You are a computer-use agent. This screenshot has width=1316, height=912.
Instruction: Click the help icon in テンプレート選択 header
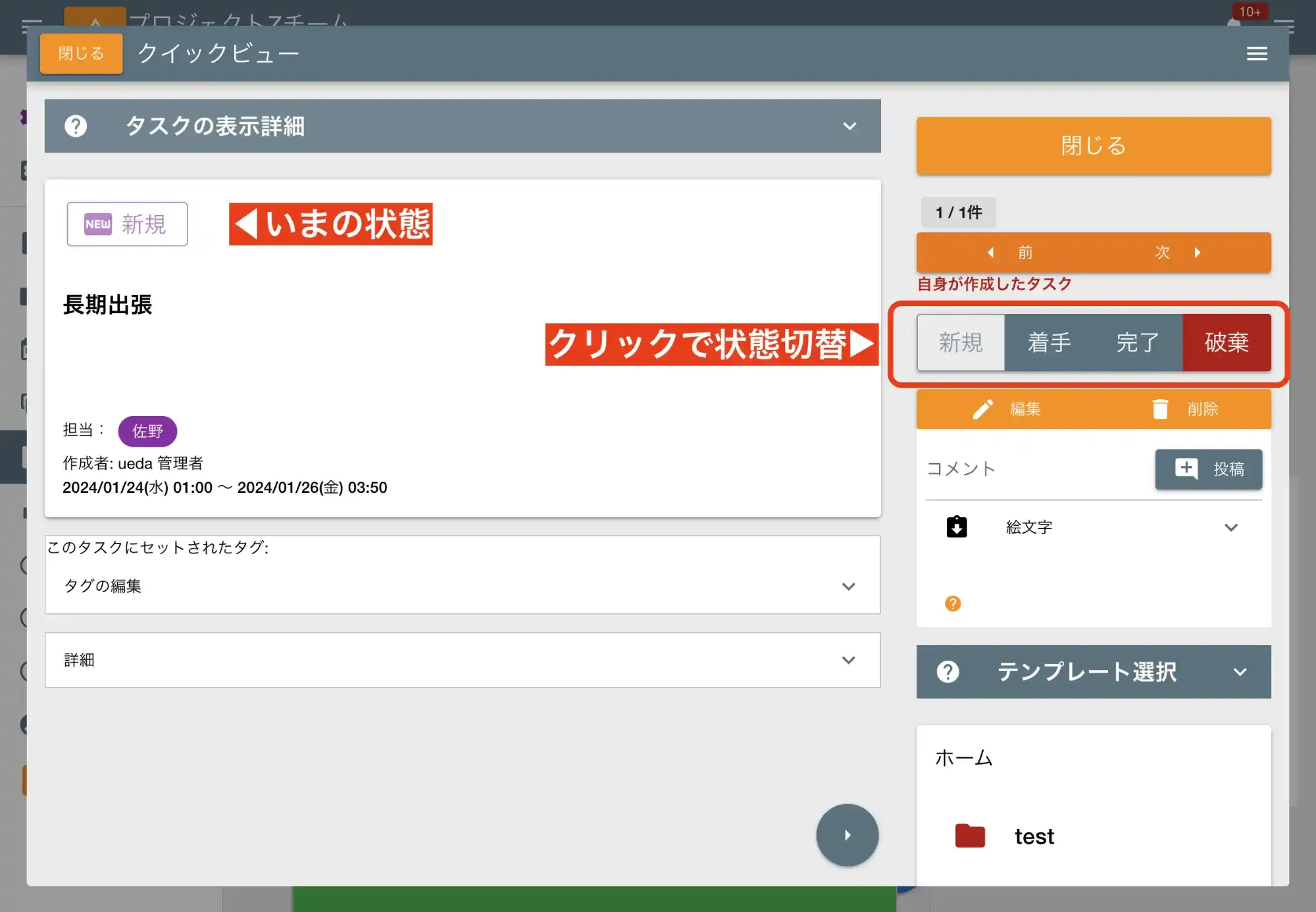point(948,671)
